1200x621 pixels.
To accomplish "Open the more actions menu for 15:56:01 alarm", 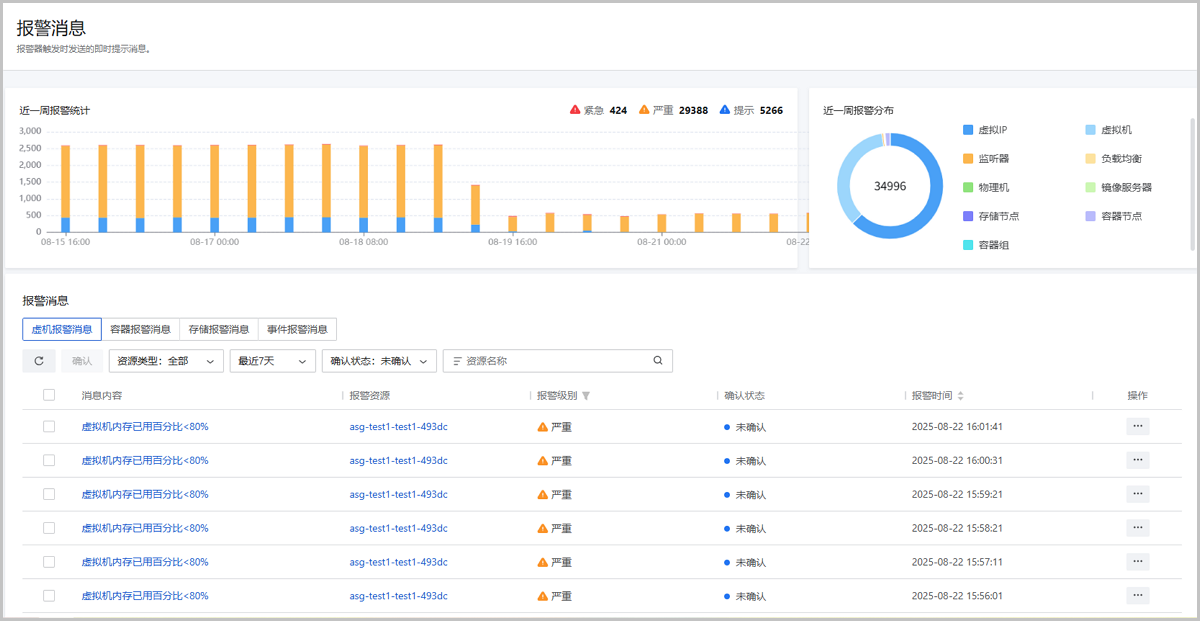I will [x=1137, y=596].
